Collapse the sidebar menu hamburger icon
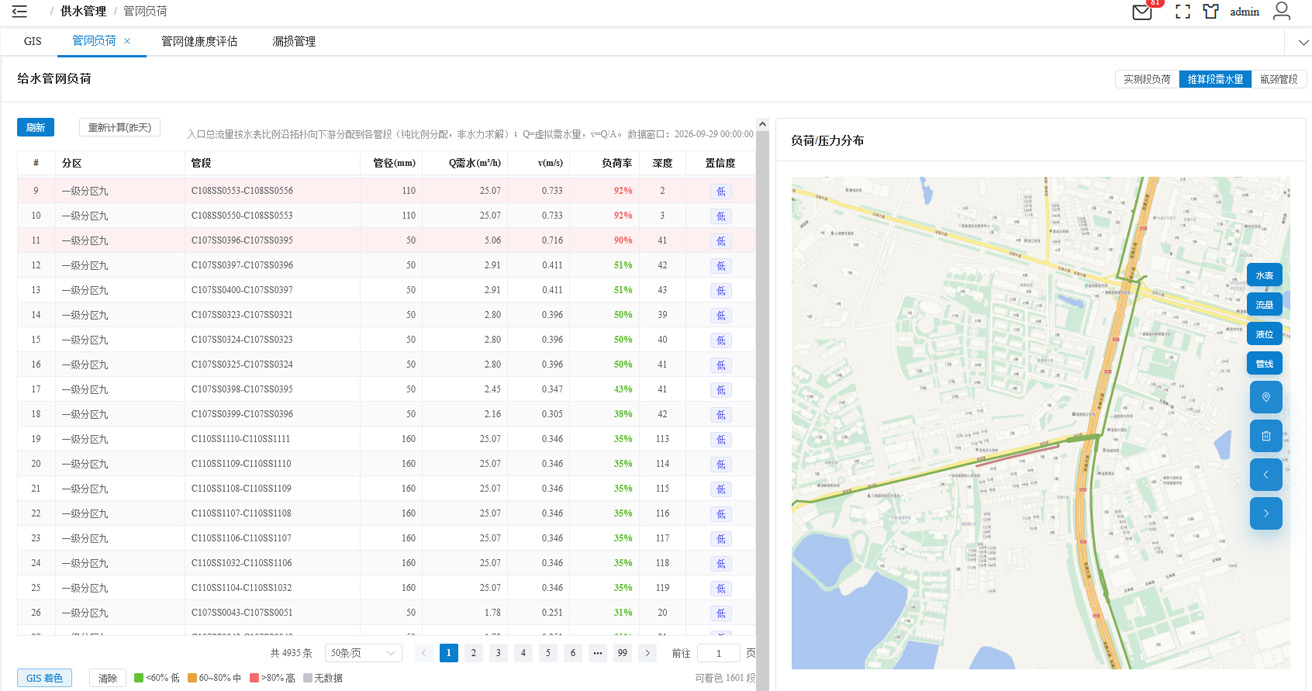The height and width of the screenshot is (691, 1312). point(20,12)
